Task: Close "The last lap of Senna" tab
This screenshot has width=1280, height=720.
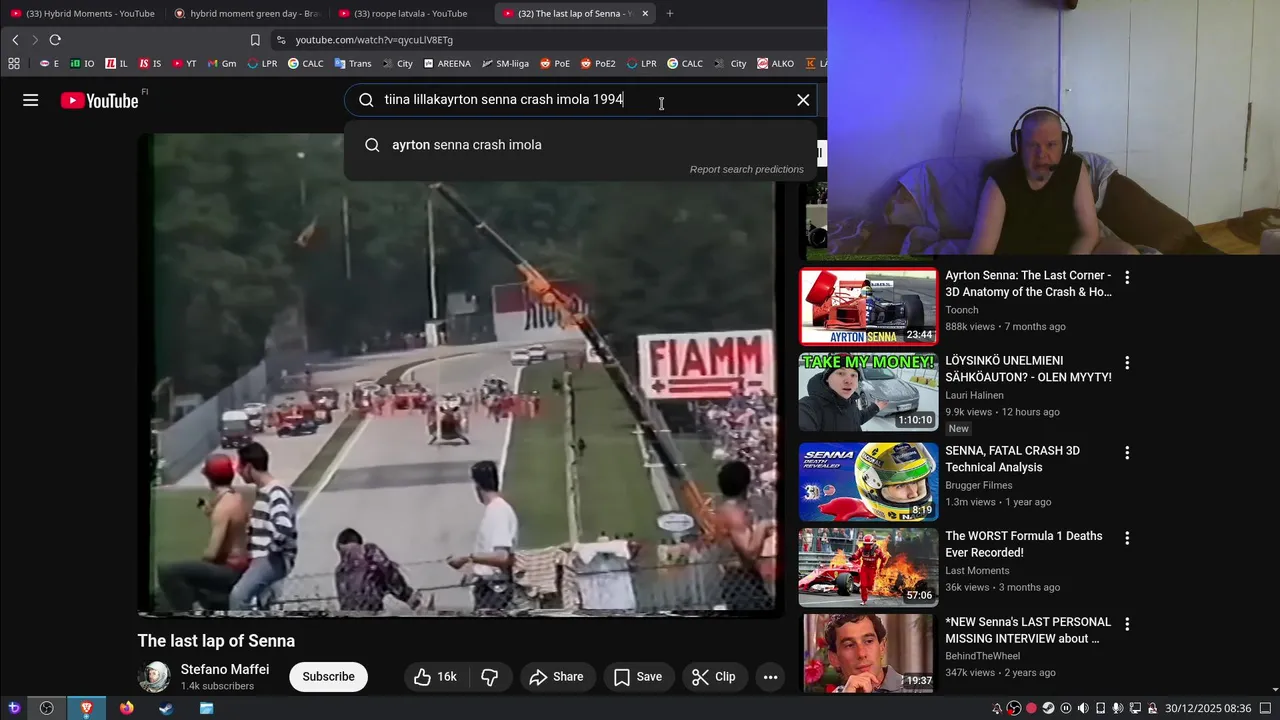Action: pos(645,13)
